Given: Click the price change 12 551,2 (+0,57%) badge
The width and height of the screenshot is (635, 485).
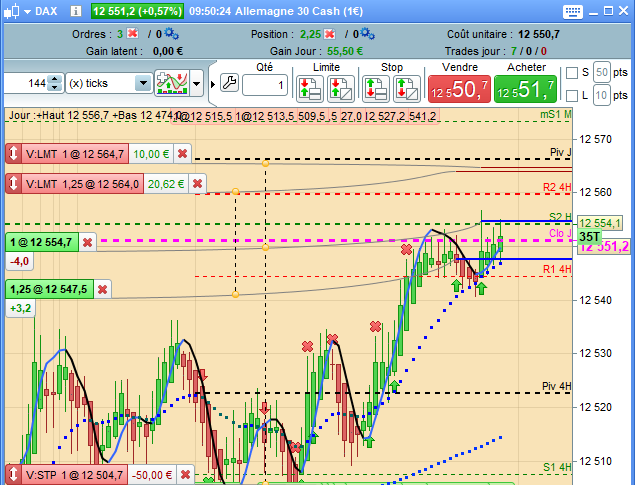Looking at the screenshot, I should point(137,11).
